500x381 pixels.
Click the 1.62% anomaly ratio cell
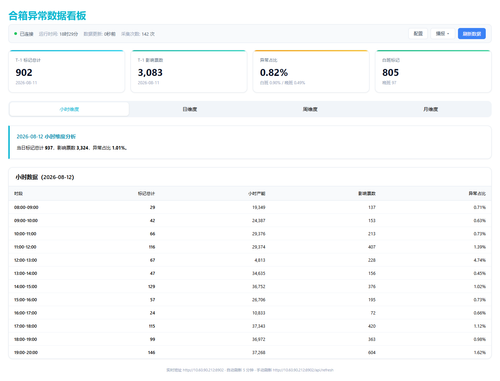480,353
